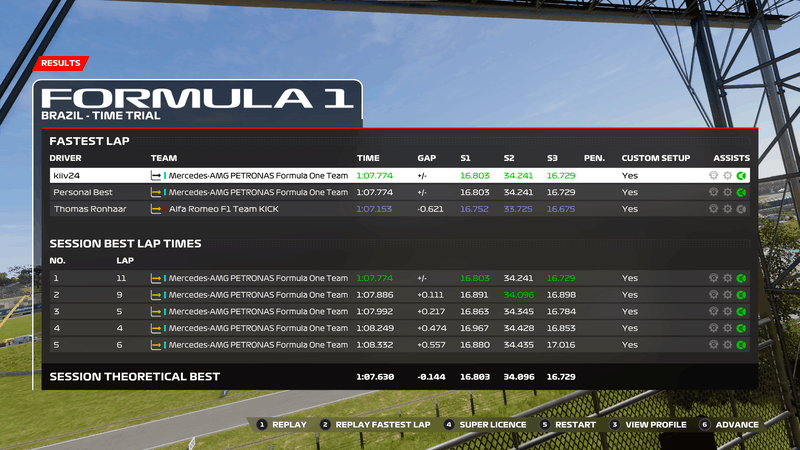Click the PEN. column header

pyautogui.click(x=594, y=158)
